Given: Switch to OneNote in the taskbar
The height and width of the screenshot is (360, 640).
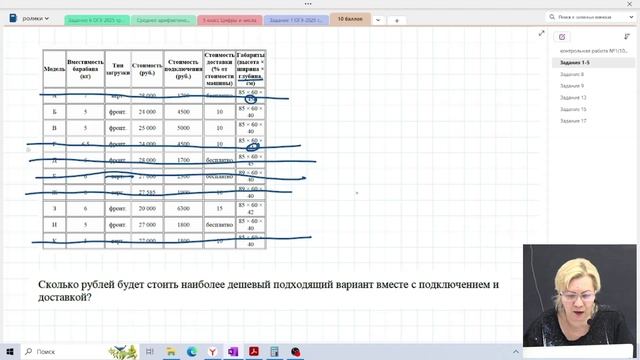Looking at the screenshot, I should (233, 351).
